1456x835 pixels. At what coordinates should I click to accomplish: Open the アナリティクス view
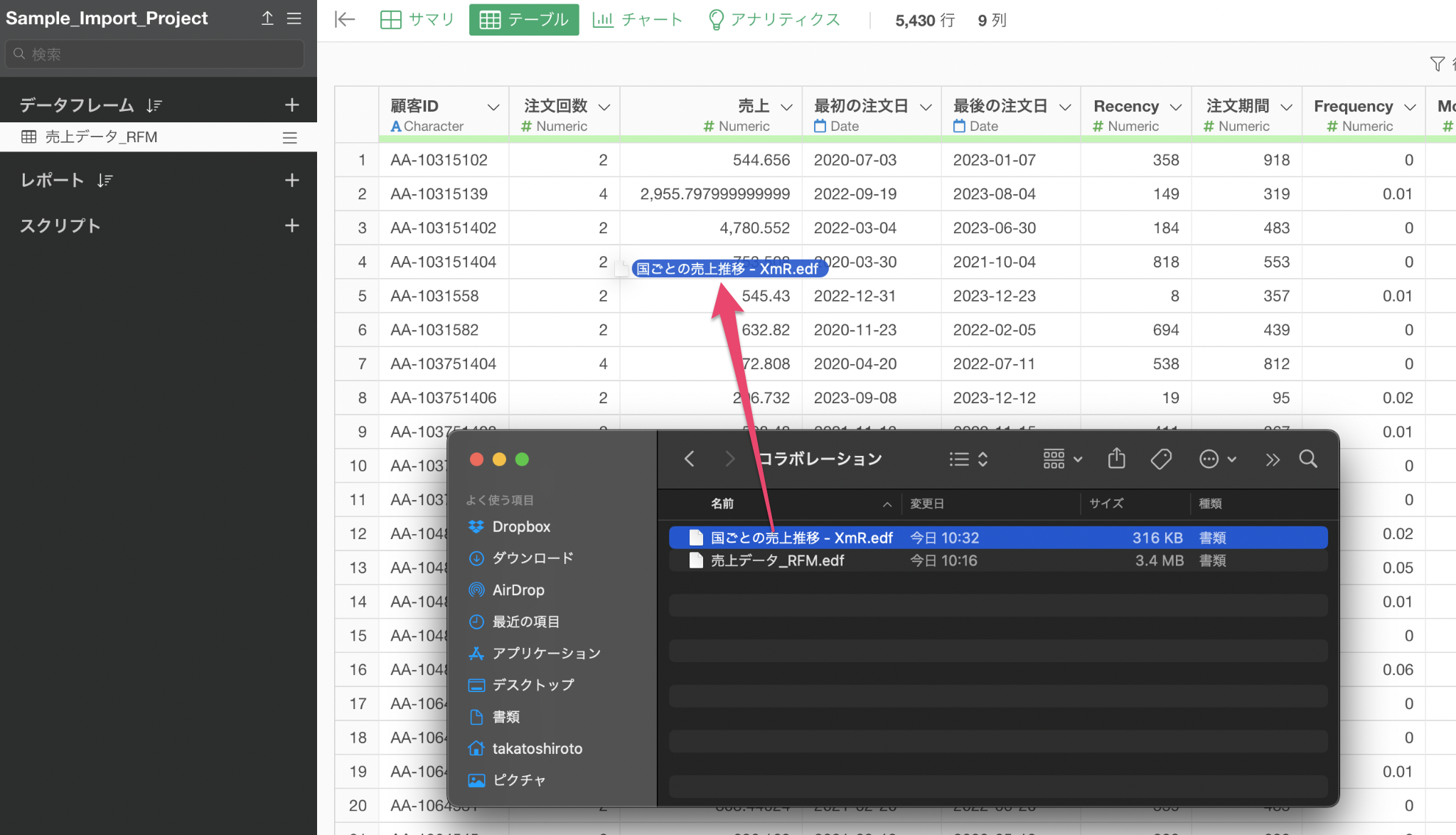(774, 20)
